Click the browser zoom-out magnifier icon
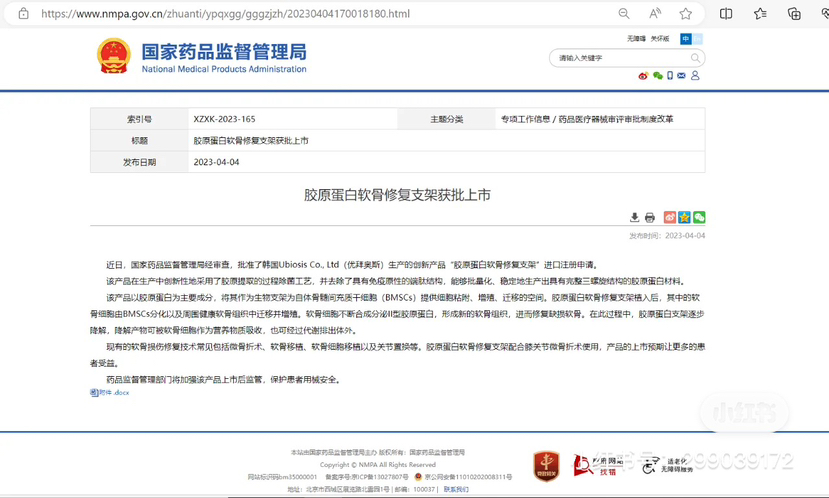This screenshot has width=829, height=498. pyautogui.click(x=624, y=14)
